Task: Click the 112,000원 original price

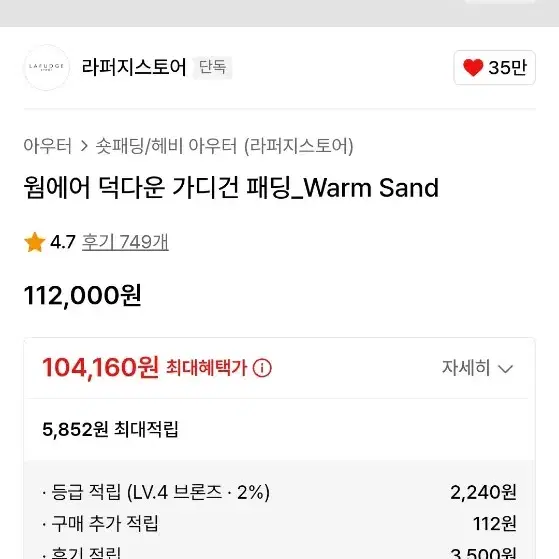Action: pyautogui.click(x=83, y=296)
